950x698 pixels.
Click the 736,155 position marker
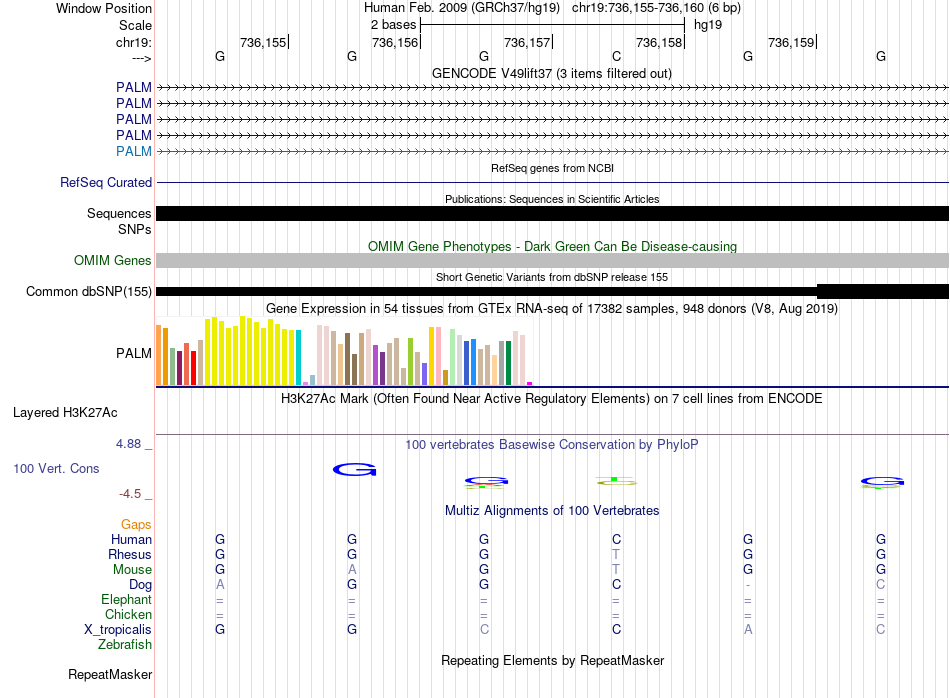(x=264, y=42)
